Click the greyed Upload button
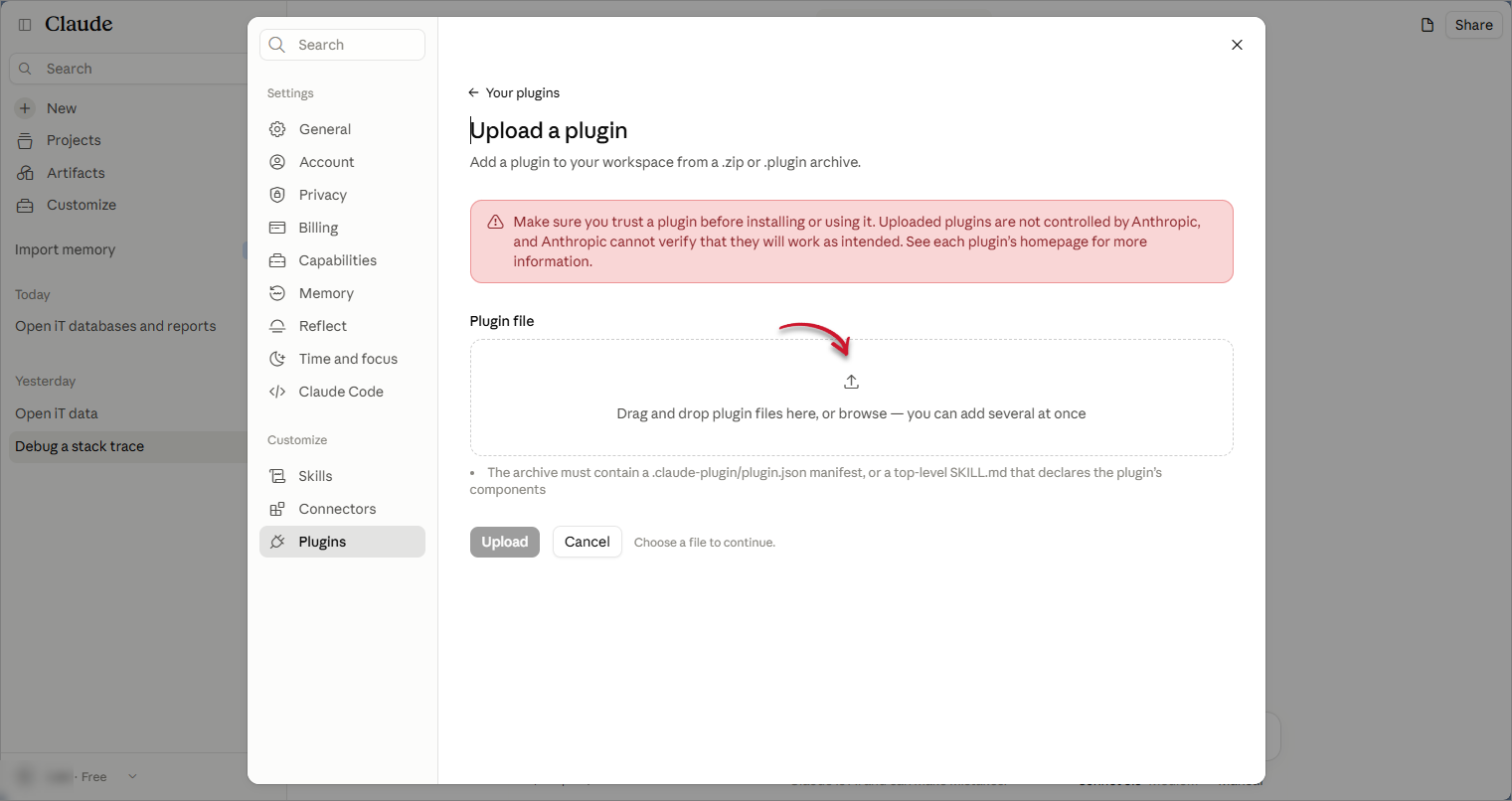 505,542
